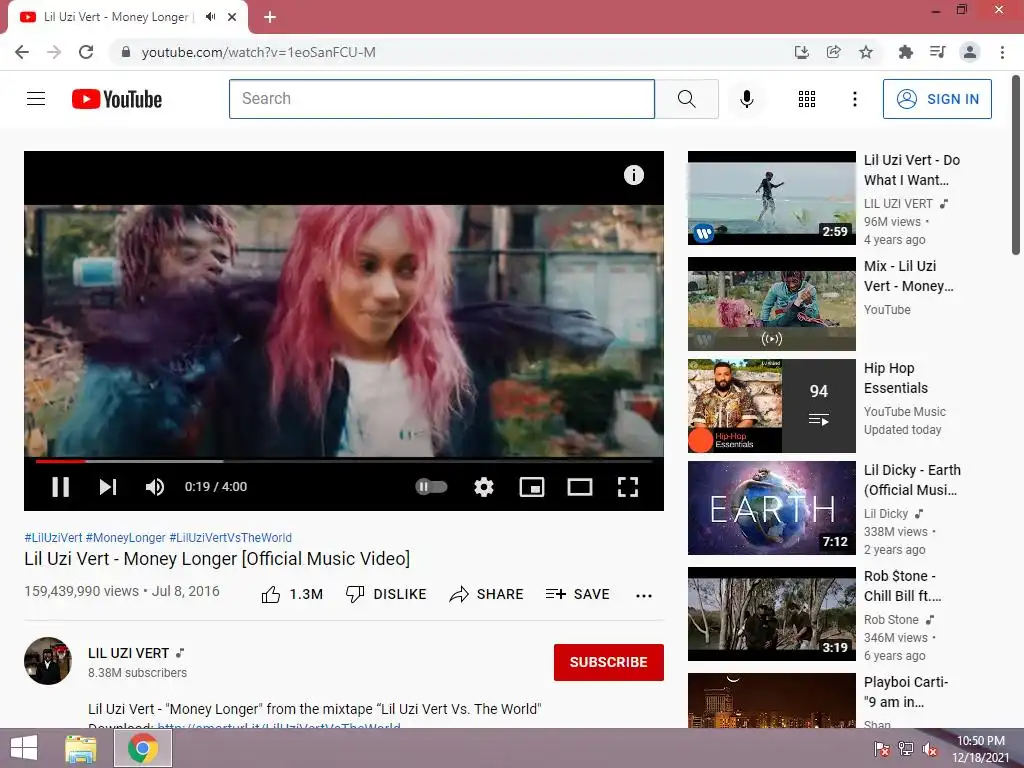Image resolution: width=1024 pixels, height=768 pixels.
Task: Open the LIL UZI VERT channel avatar
Action: point(48,661)
